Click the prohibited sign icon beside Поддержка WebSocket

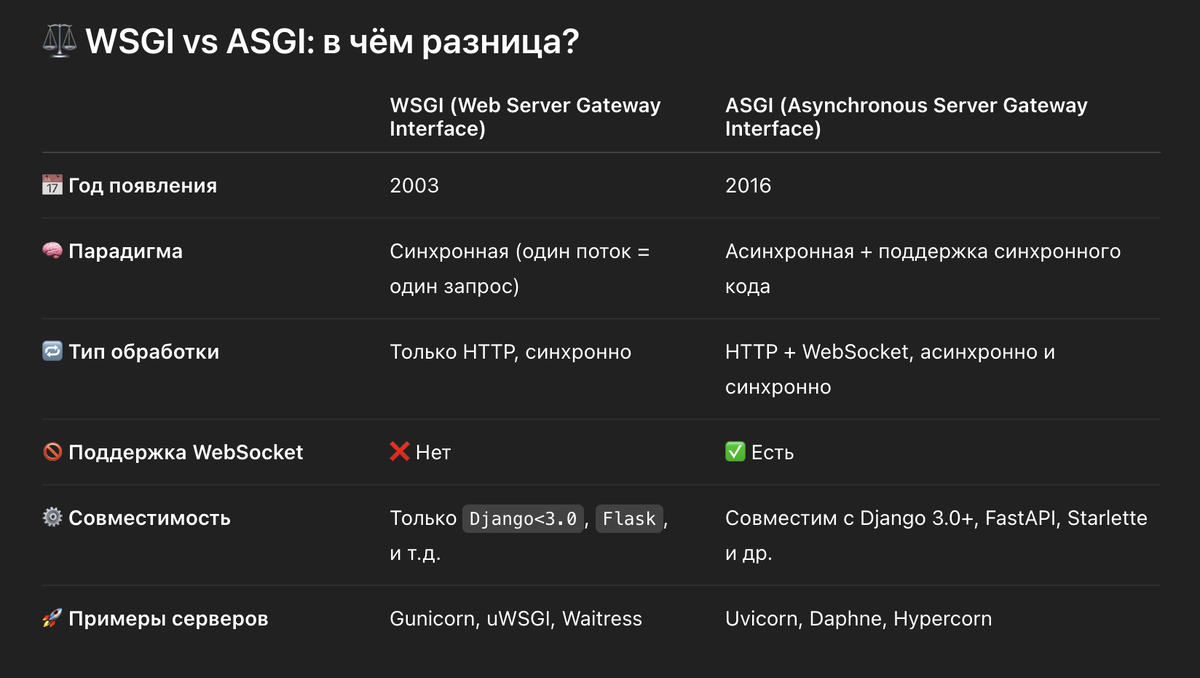pyautogui.click(x=52, y=452)
